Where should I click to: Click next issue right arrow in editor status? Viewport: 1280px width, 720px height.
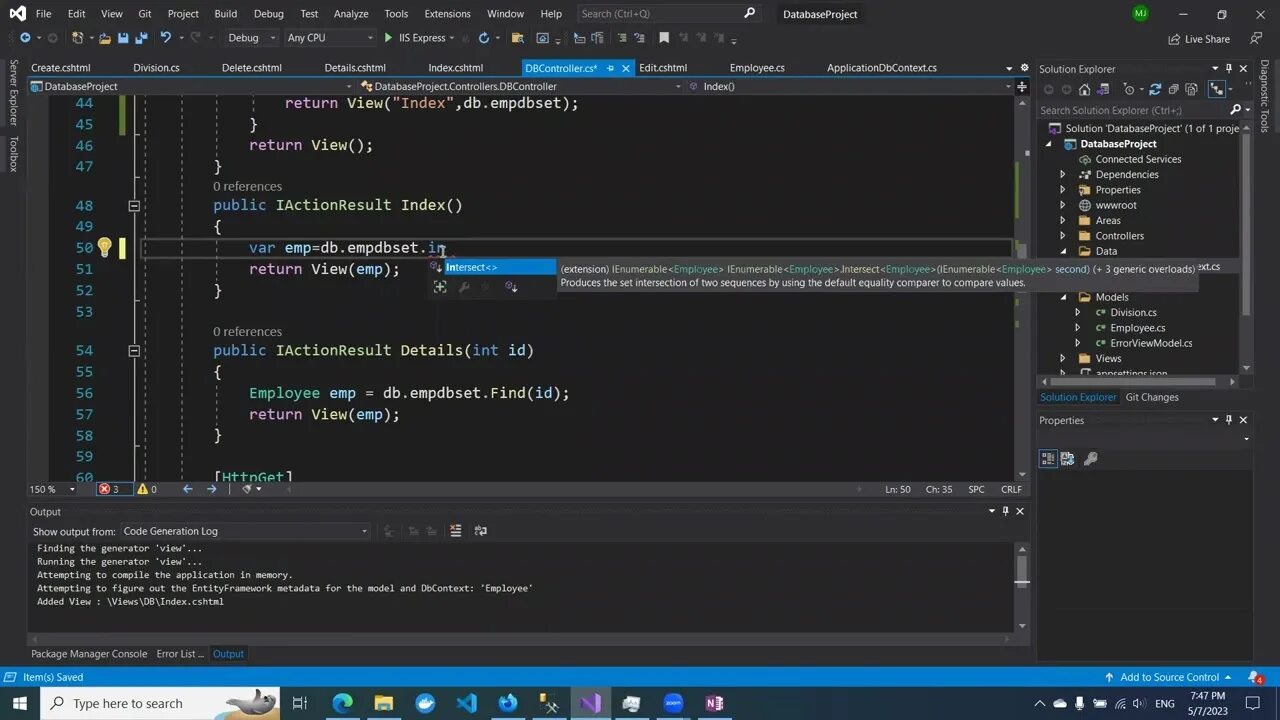(211, 489)
